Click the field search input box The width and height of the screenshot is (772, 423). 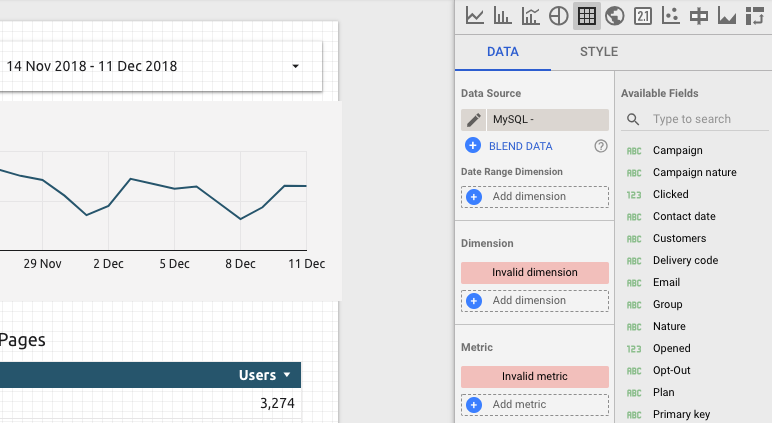coord(700,119)
